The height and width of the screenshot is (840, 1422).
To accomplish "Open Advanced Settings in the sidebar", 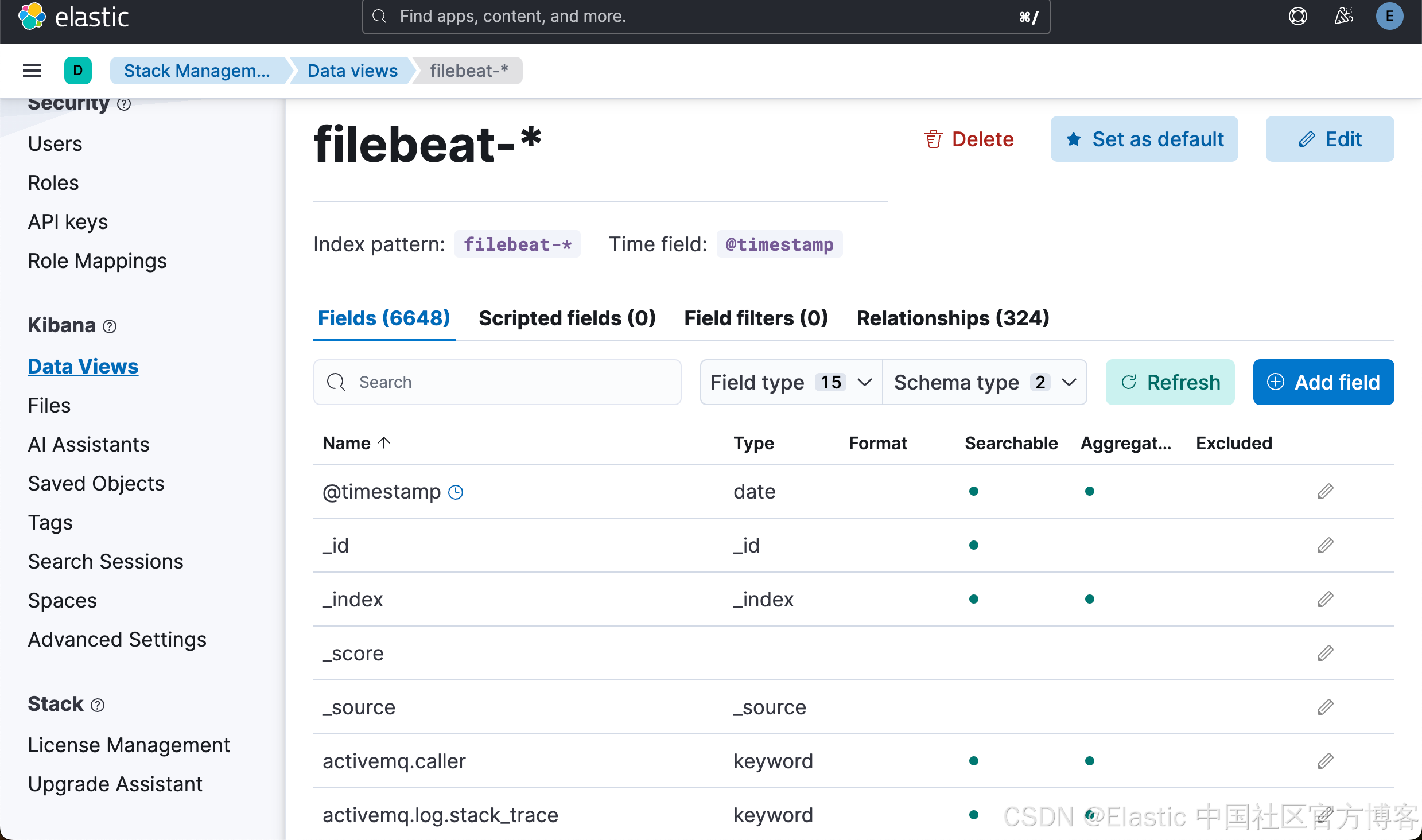I will [117, 639].
